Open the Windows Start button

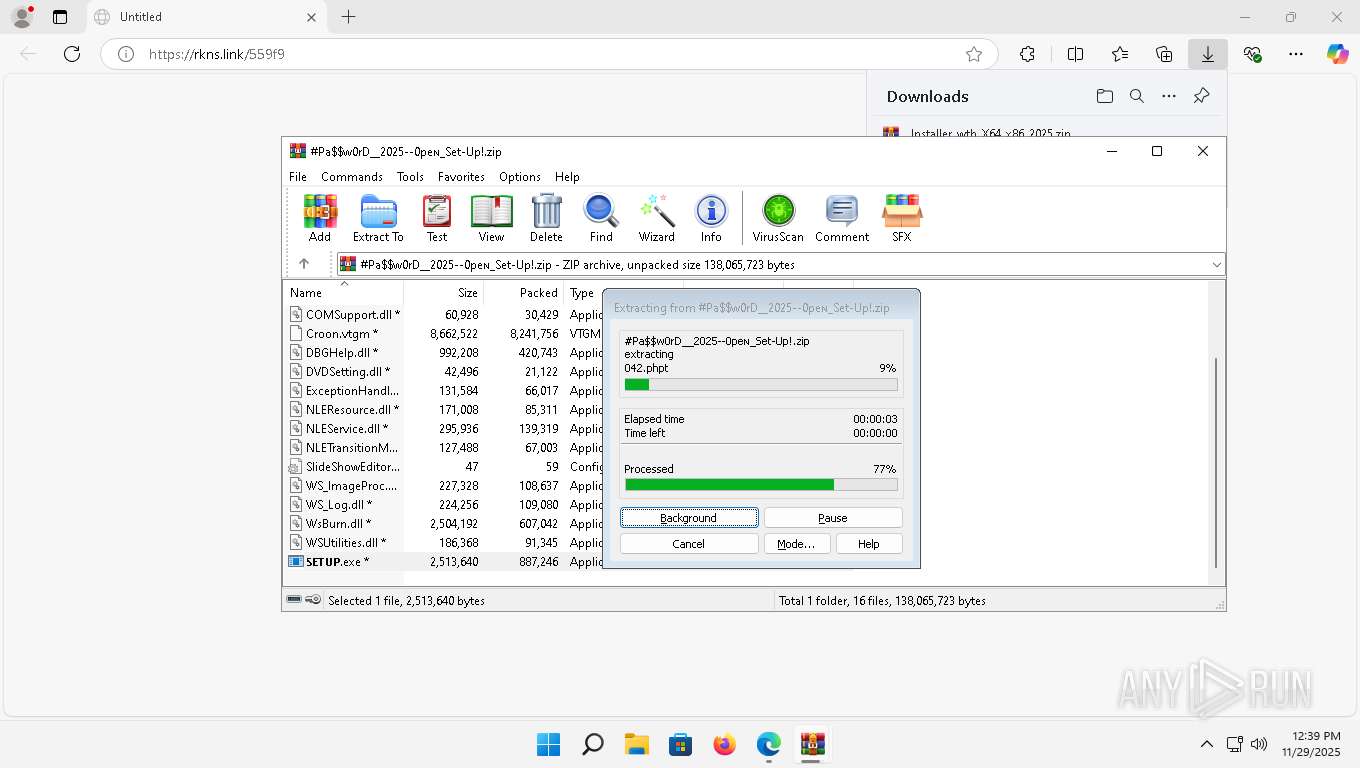tap(548, 744)
